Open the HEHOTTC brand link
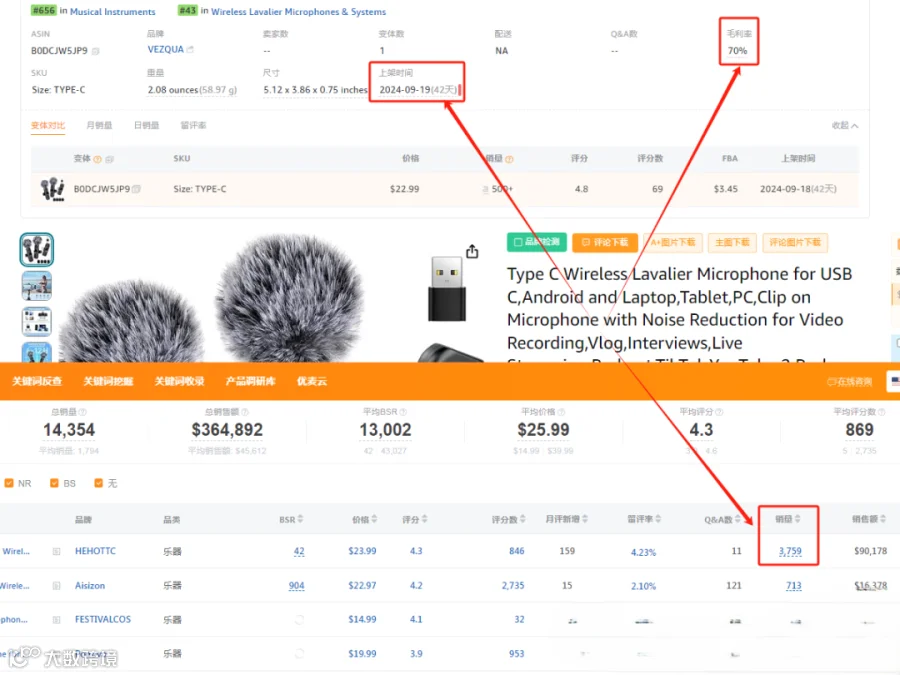 click(95, 551)
